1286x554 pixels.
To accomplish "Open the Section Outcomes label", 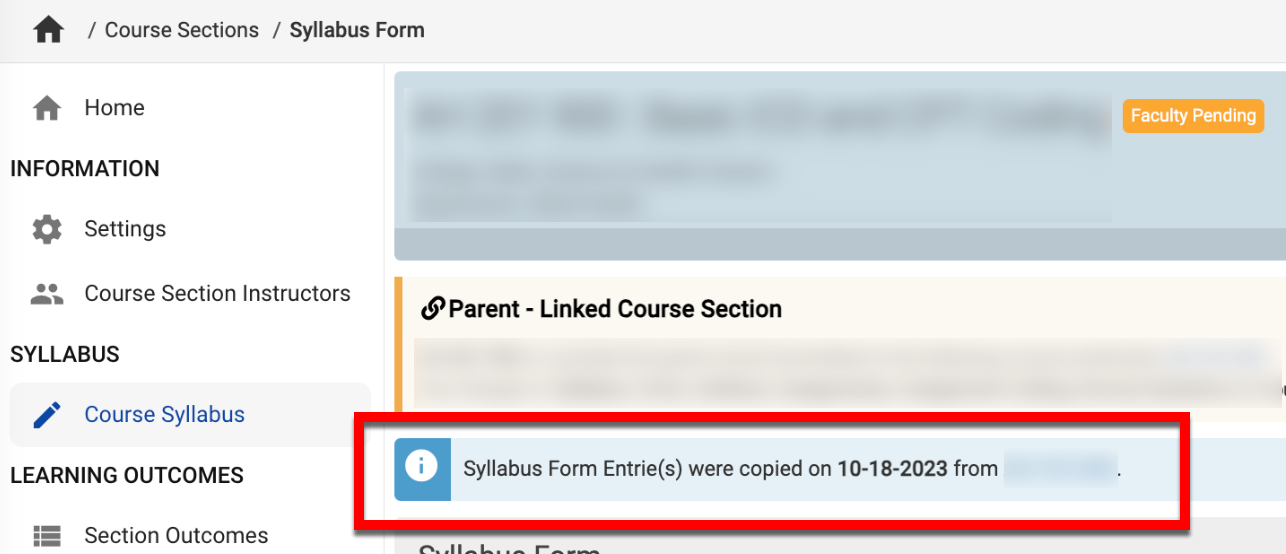I will [176, 536].
